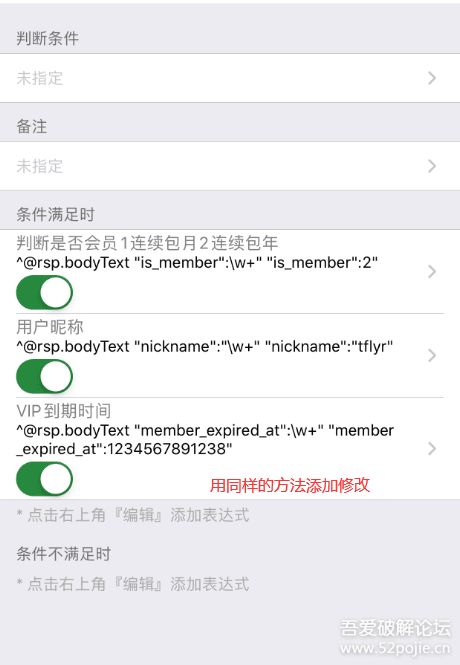Select the 未指定 field under 备注
Image resolution: width=460 pixels, height=665 pixels.
click(x=230, y=166)
